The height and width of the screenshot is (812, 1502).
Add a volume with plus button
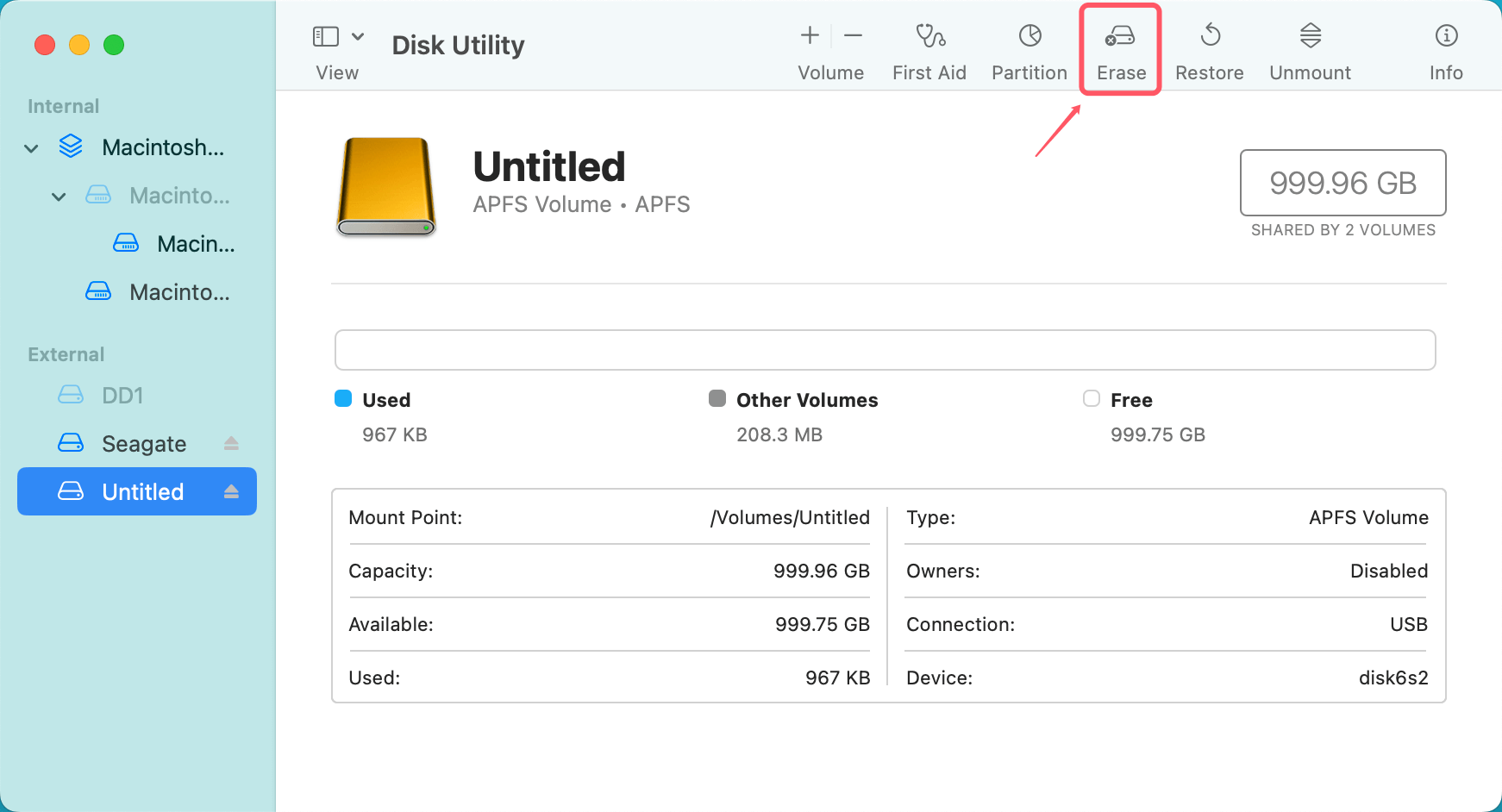pos(809,35)
